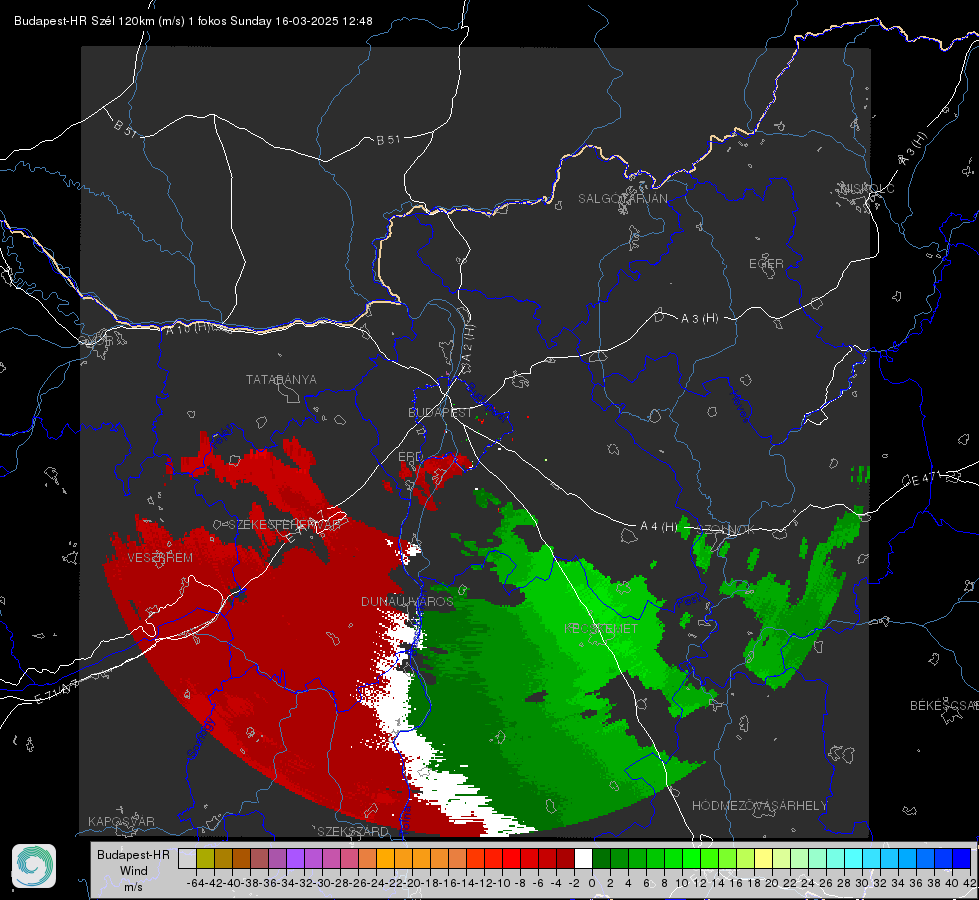The height and width of the screenshot is (900, 979).
Task: Select the white swatch between -2 and 0
Action: pos(583,859)
